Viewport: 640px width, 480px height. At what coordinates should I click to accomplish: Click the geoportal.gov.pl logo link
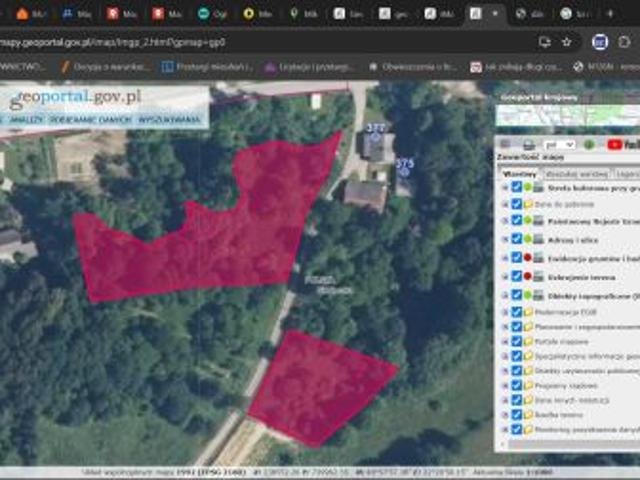(x=75, y=97)
